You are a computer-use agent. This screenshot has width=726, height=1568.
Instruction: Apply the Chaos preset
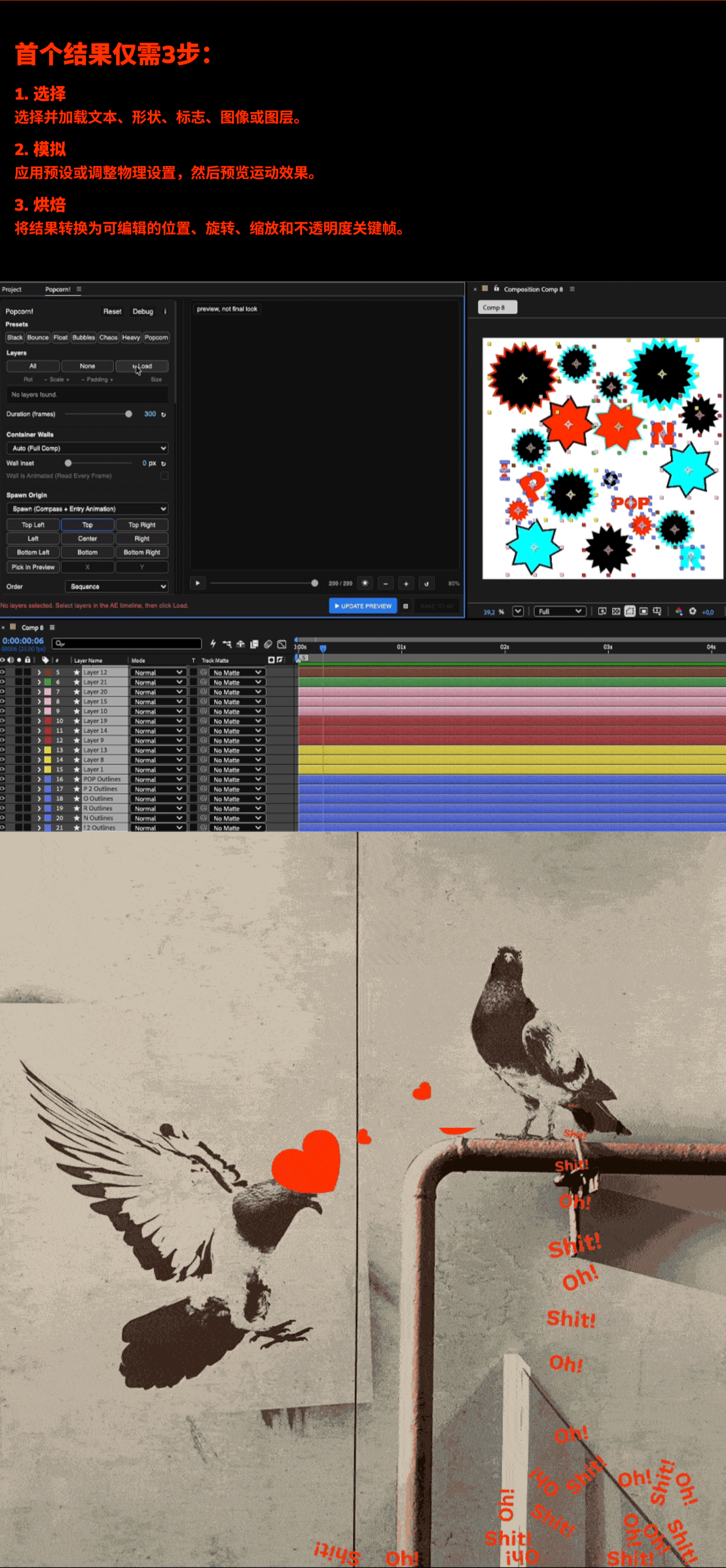point(108,337)
